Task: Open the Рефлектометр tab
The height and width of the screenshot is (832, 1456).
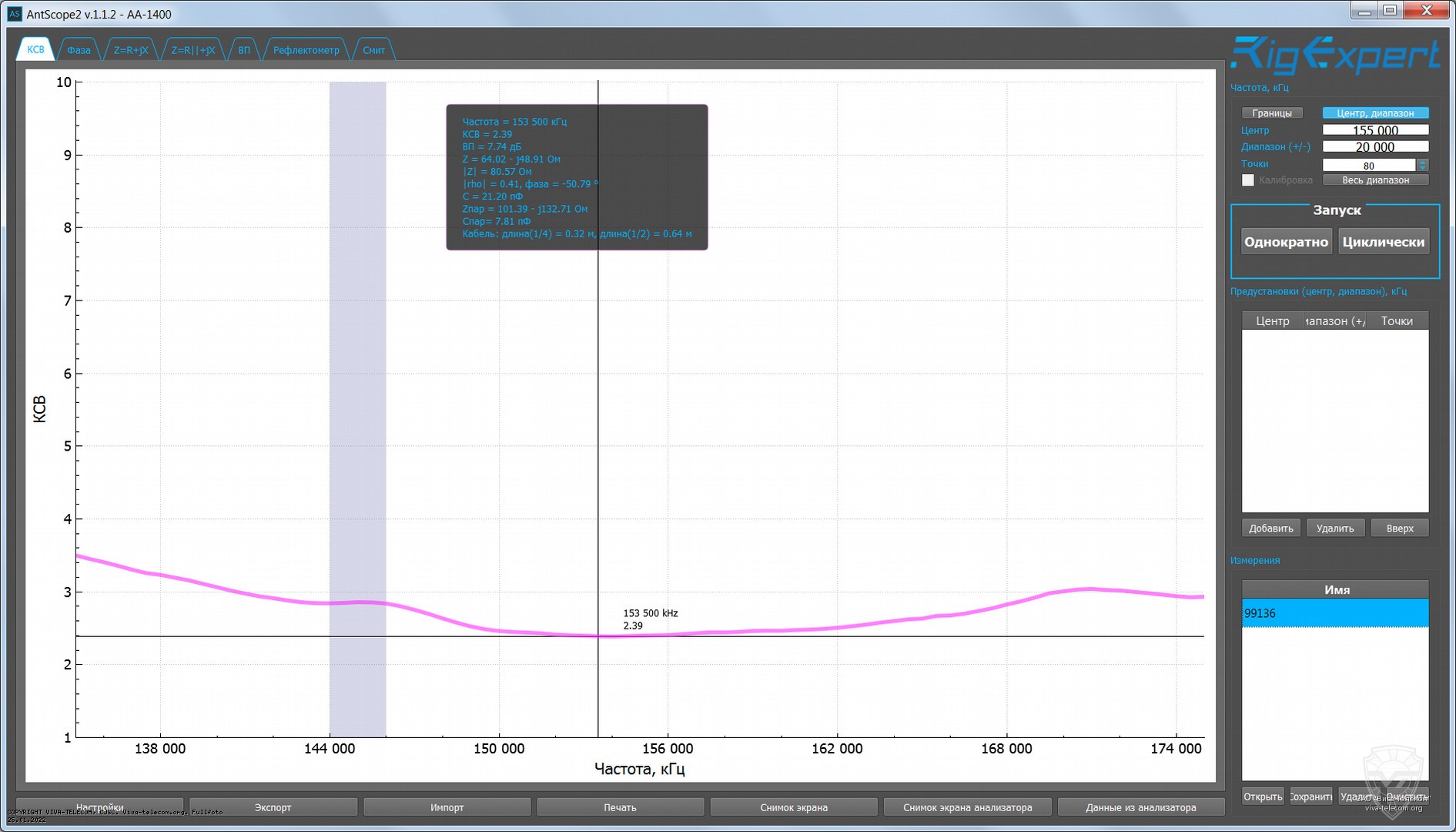Action: [x=306, y=50]
